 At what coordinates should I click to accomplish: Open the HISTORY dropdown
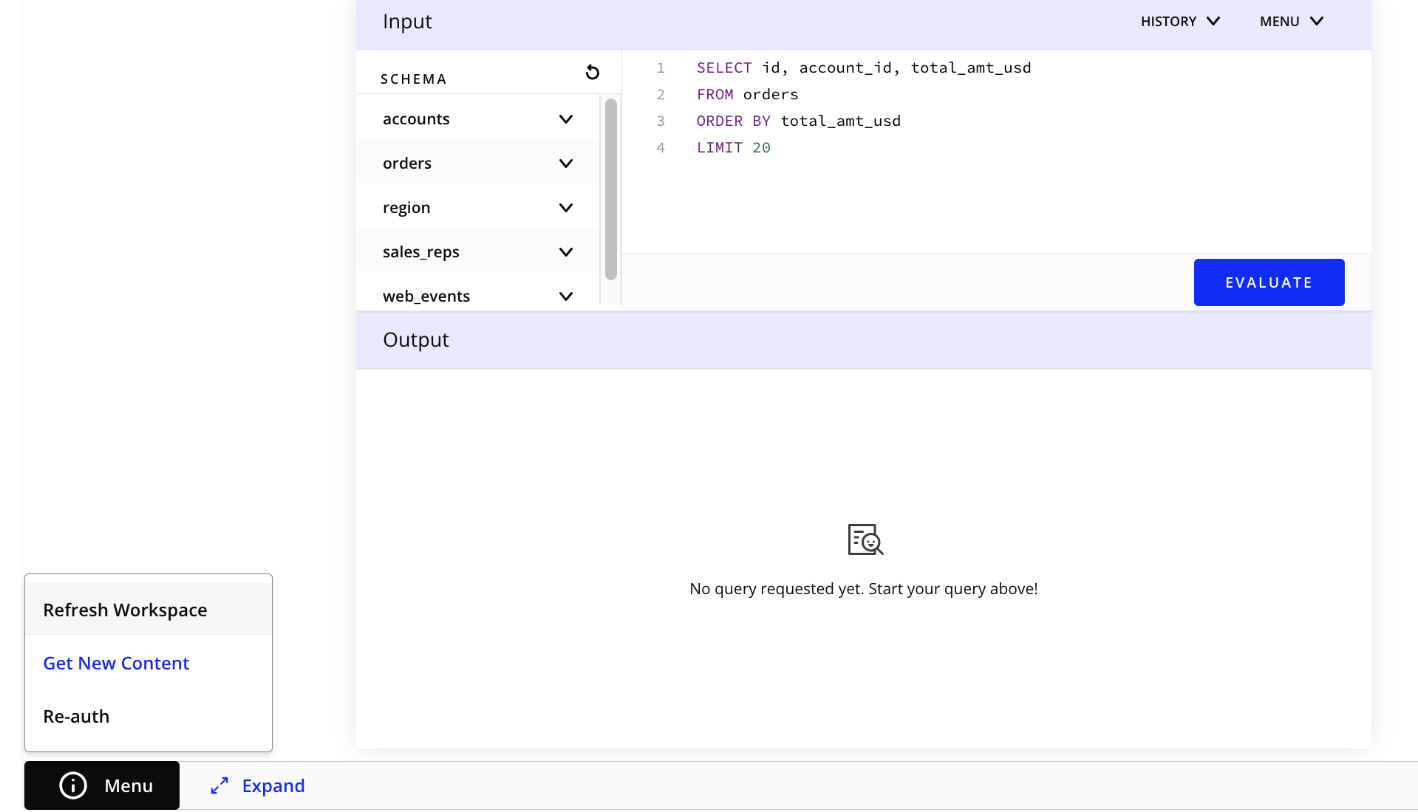[x=1180, y=21]
